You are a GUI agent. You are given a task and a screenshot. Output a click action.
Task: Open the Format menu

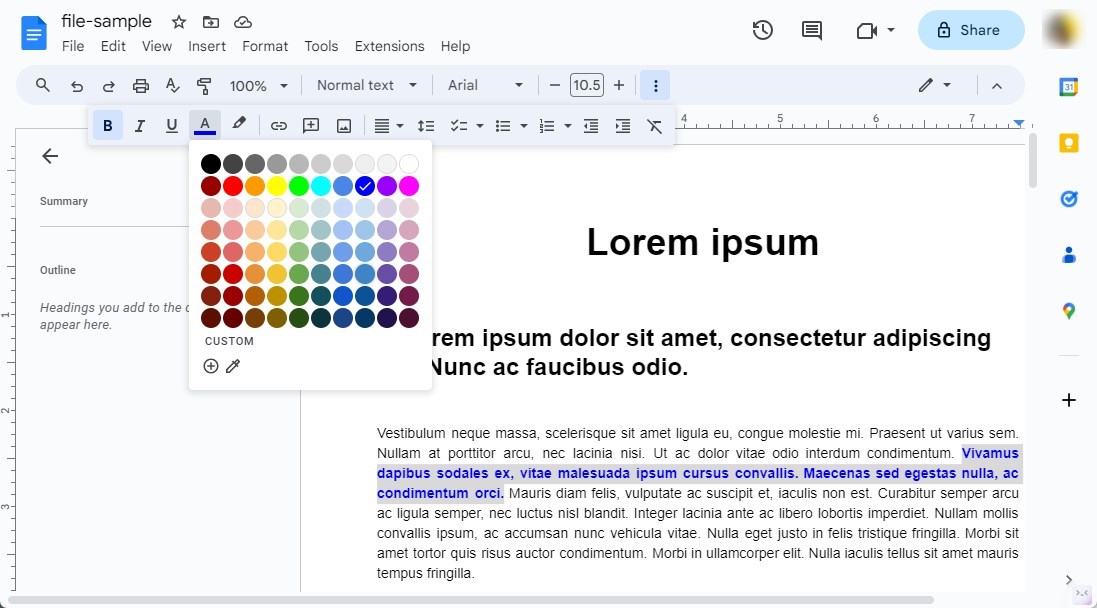(264, 46)
